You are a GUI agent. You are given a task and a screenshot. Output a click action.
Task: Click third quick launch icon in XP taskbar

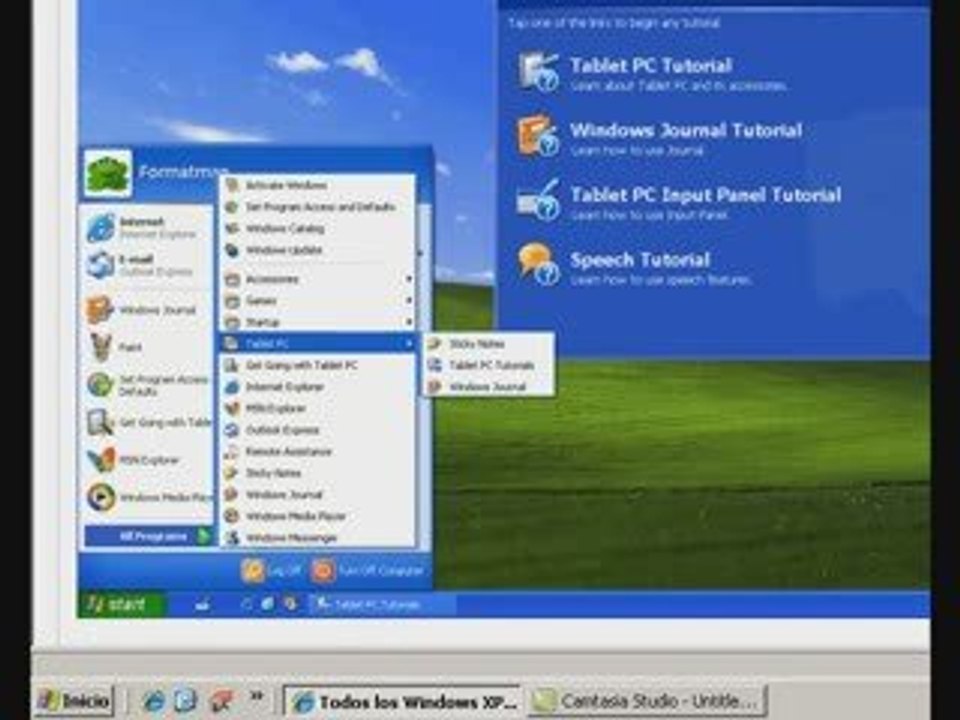point(290,605)
